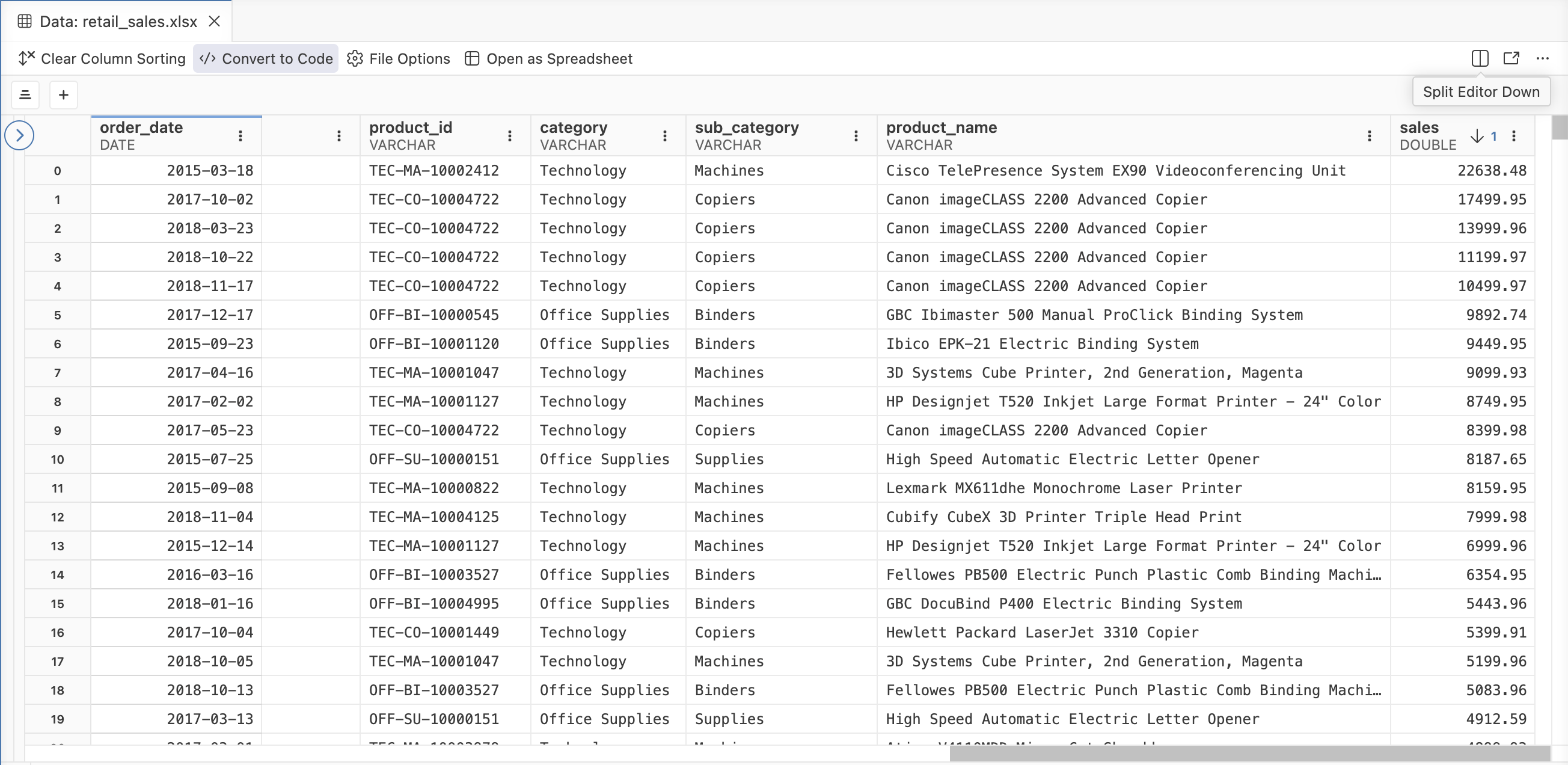The height and width of the screenshot is (765, 1568).
Task: Select sales value 4912.59
Action: pos(1463,719)
